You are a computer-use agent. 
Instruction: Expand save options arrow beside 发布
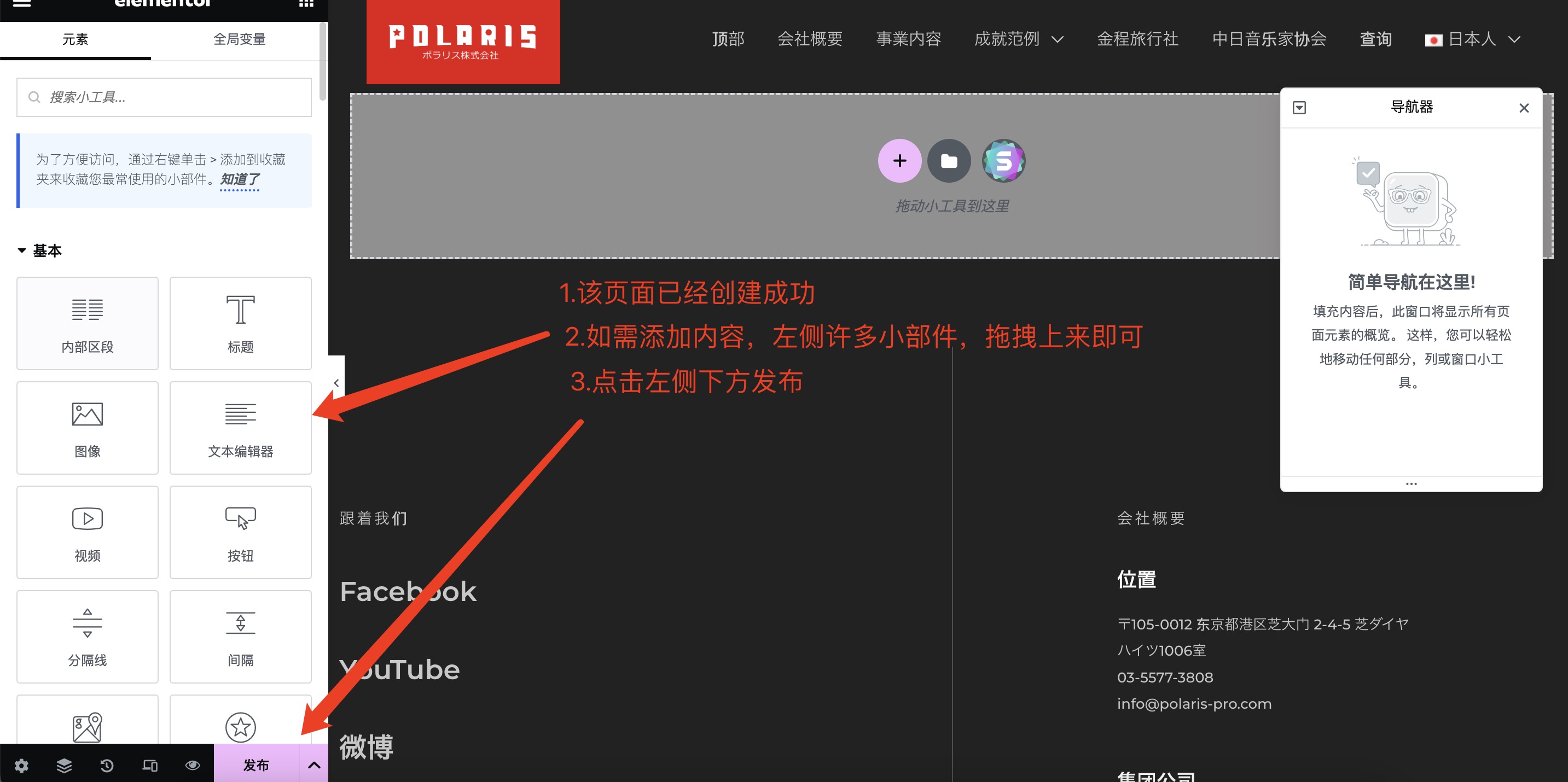pos(314,765)
